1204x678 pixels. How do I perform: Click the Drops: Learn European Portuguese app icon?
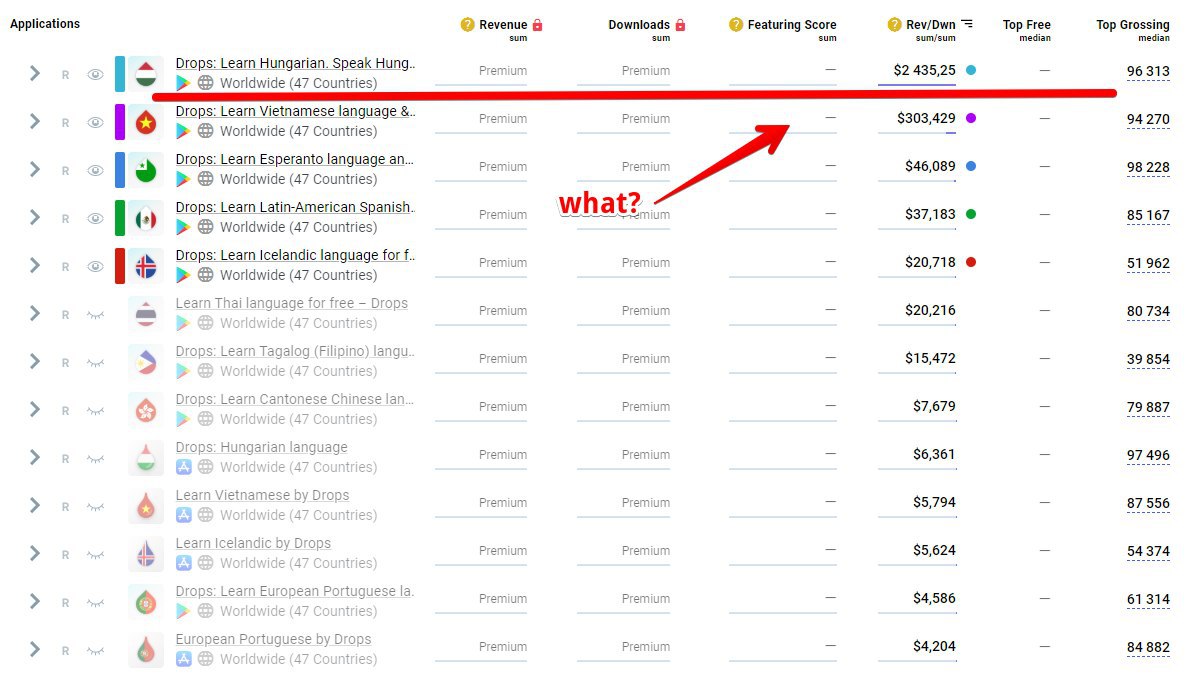point(146,602)
